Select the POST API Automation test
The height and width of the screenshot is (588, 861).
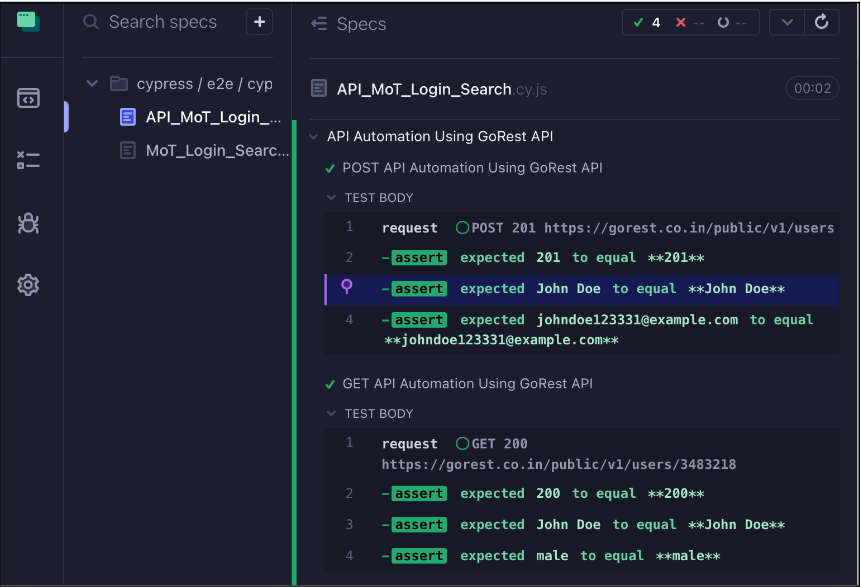[x=472, y=168]
